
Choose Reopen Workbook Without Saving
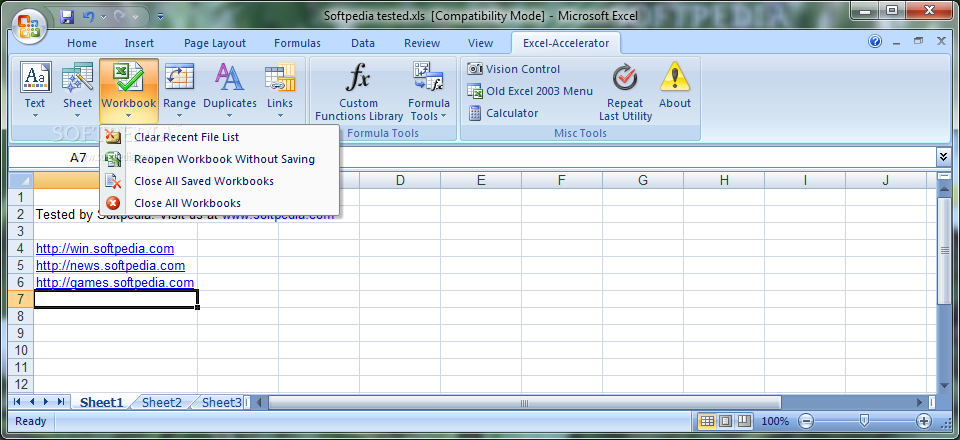tap(219, 159)
